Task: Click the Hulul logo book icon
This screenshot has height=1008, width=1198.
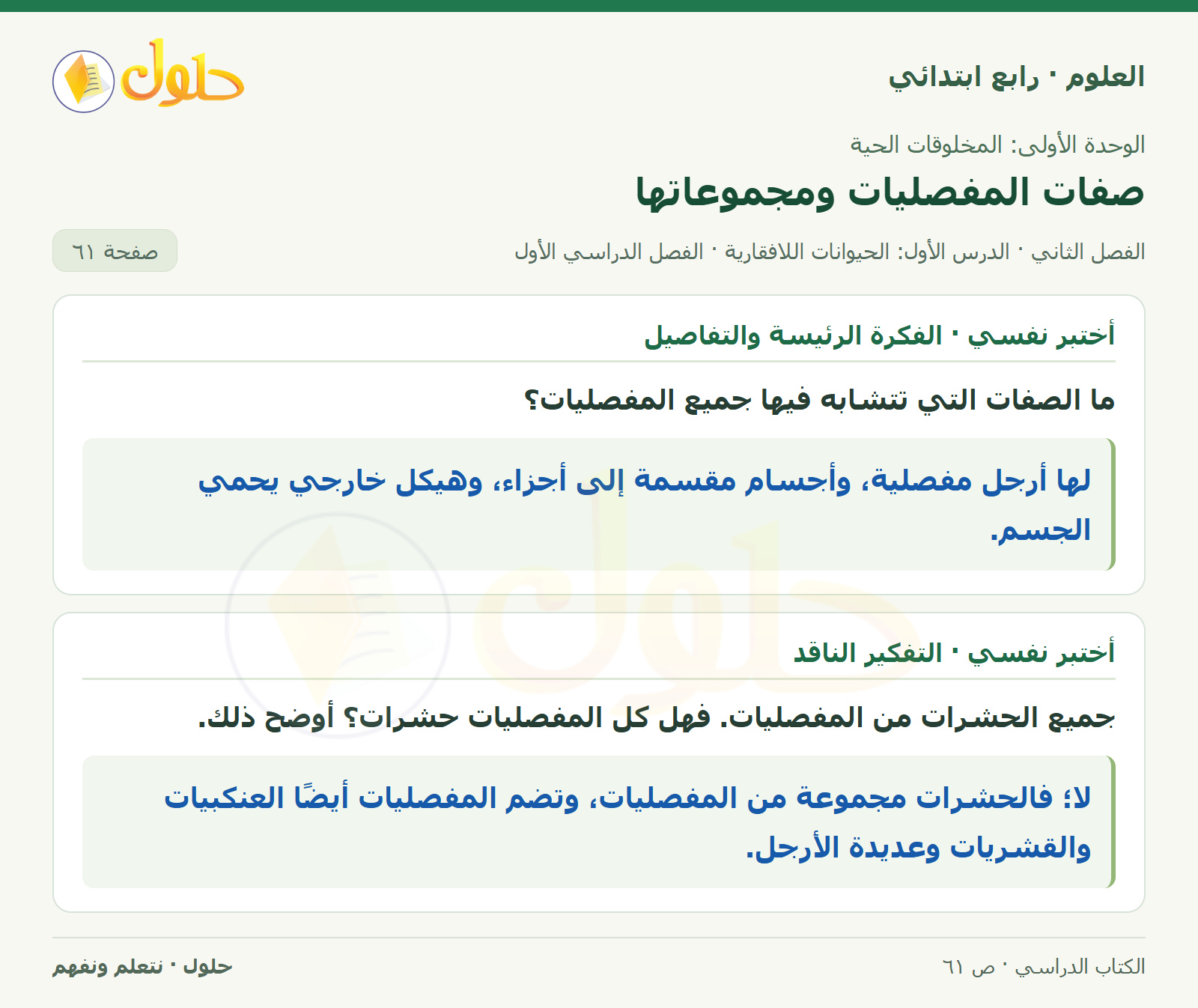Action: coord(83,82)
